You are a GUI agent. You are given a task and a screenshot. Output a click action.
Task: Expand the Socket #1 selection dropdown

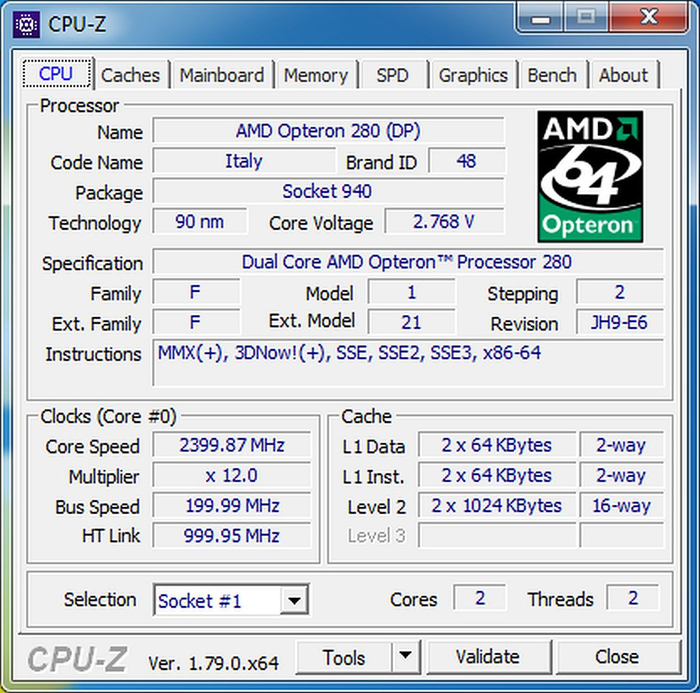(x=293, y=601)
